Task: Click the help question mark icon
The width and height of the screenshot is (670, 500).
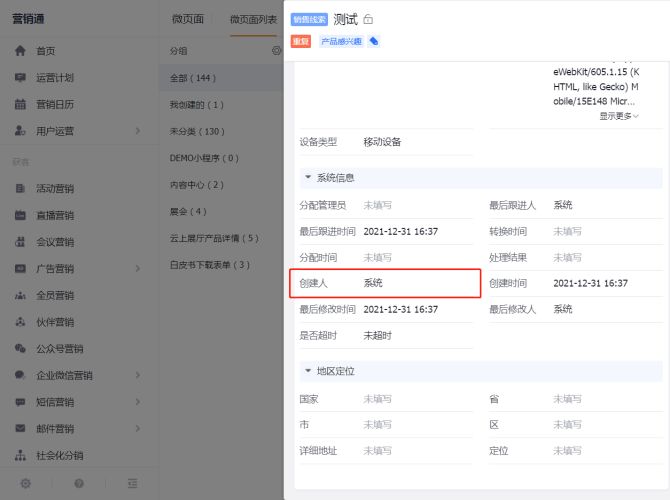Action: coord(79,483)
